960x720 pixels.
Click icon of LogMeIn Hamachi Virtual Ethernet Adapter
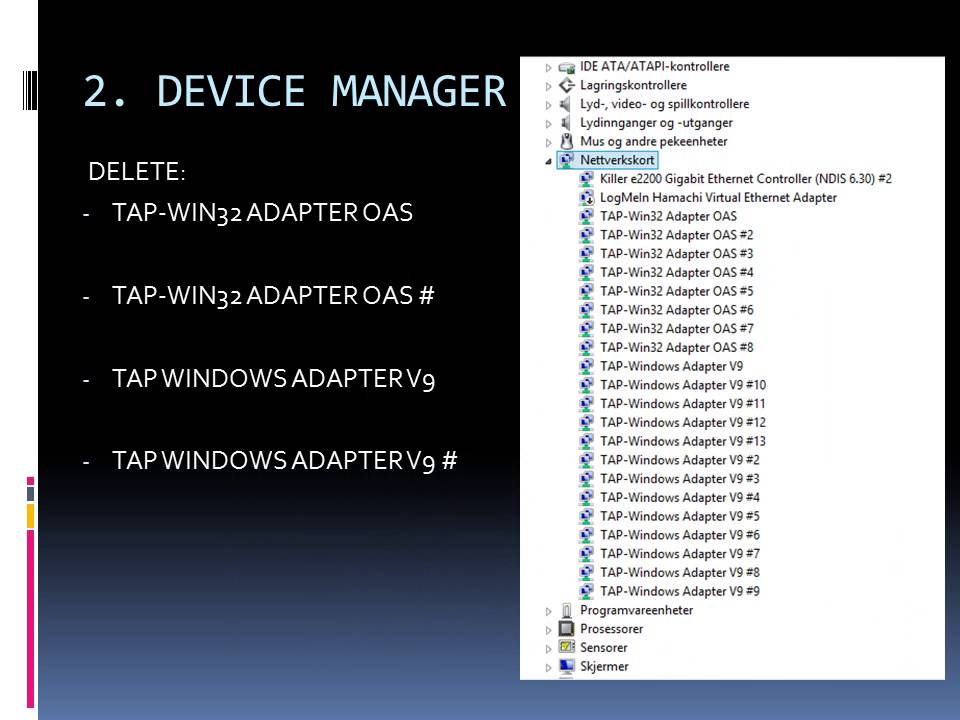587,198
